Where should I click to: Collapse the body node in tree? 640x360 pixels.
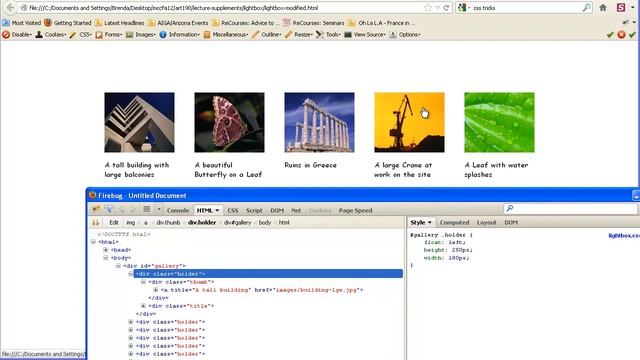106,258
